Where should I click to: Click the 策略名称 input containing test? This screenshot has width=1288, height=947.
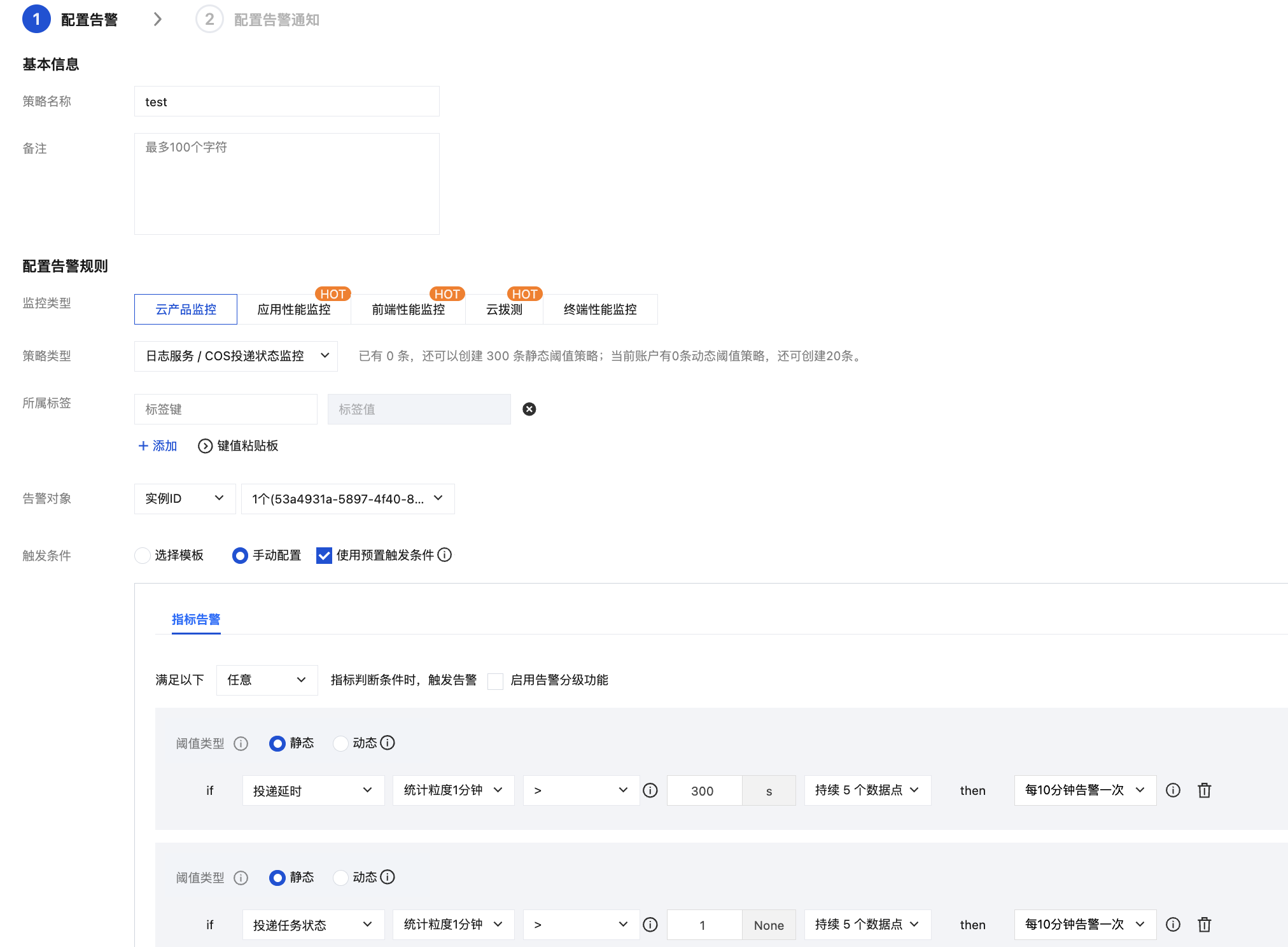click(286, 102)
